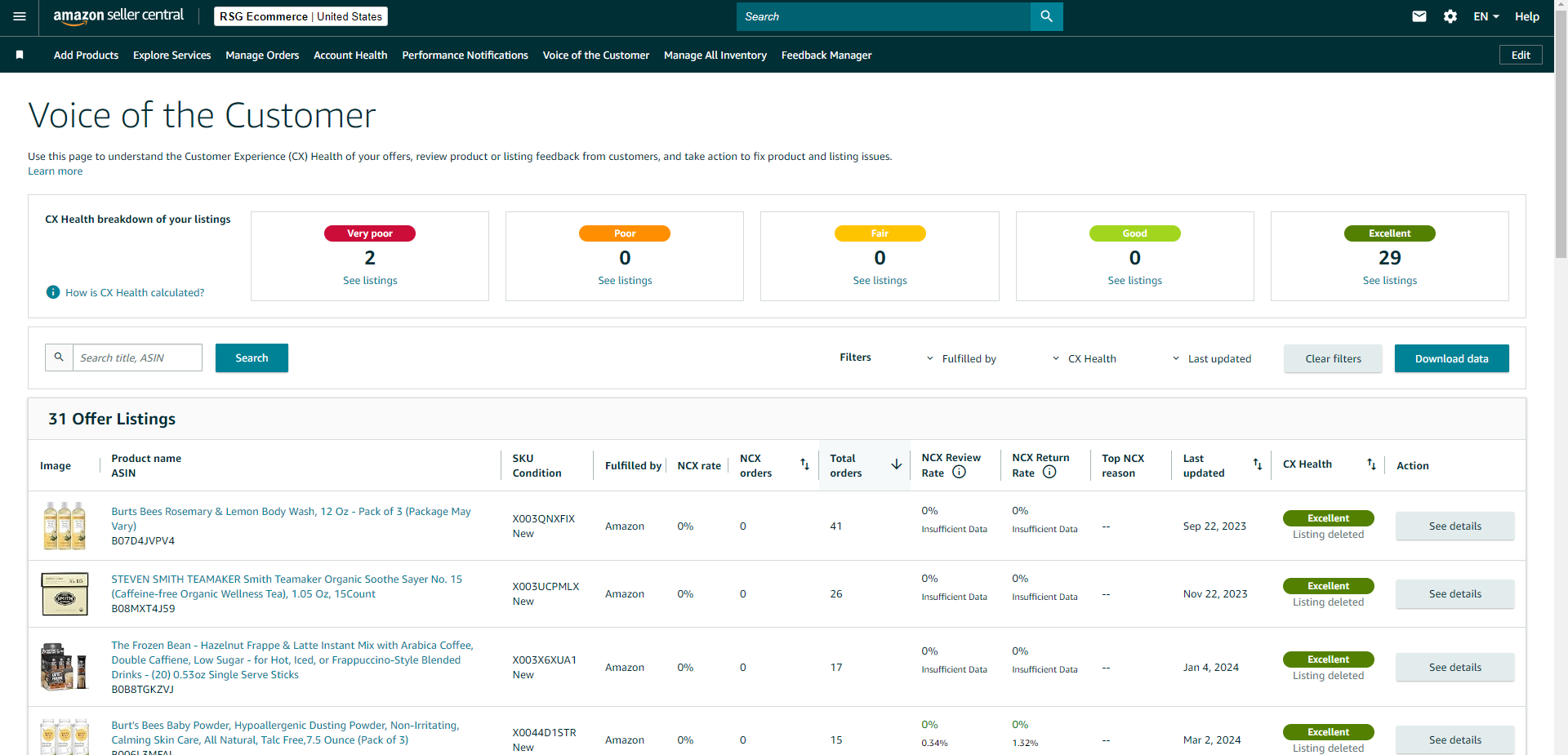This screenshot has height=755, width=1568.
Task: See listings under Excellent
Action: point(1390,281)
